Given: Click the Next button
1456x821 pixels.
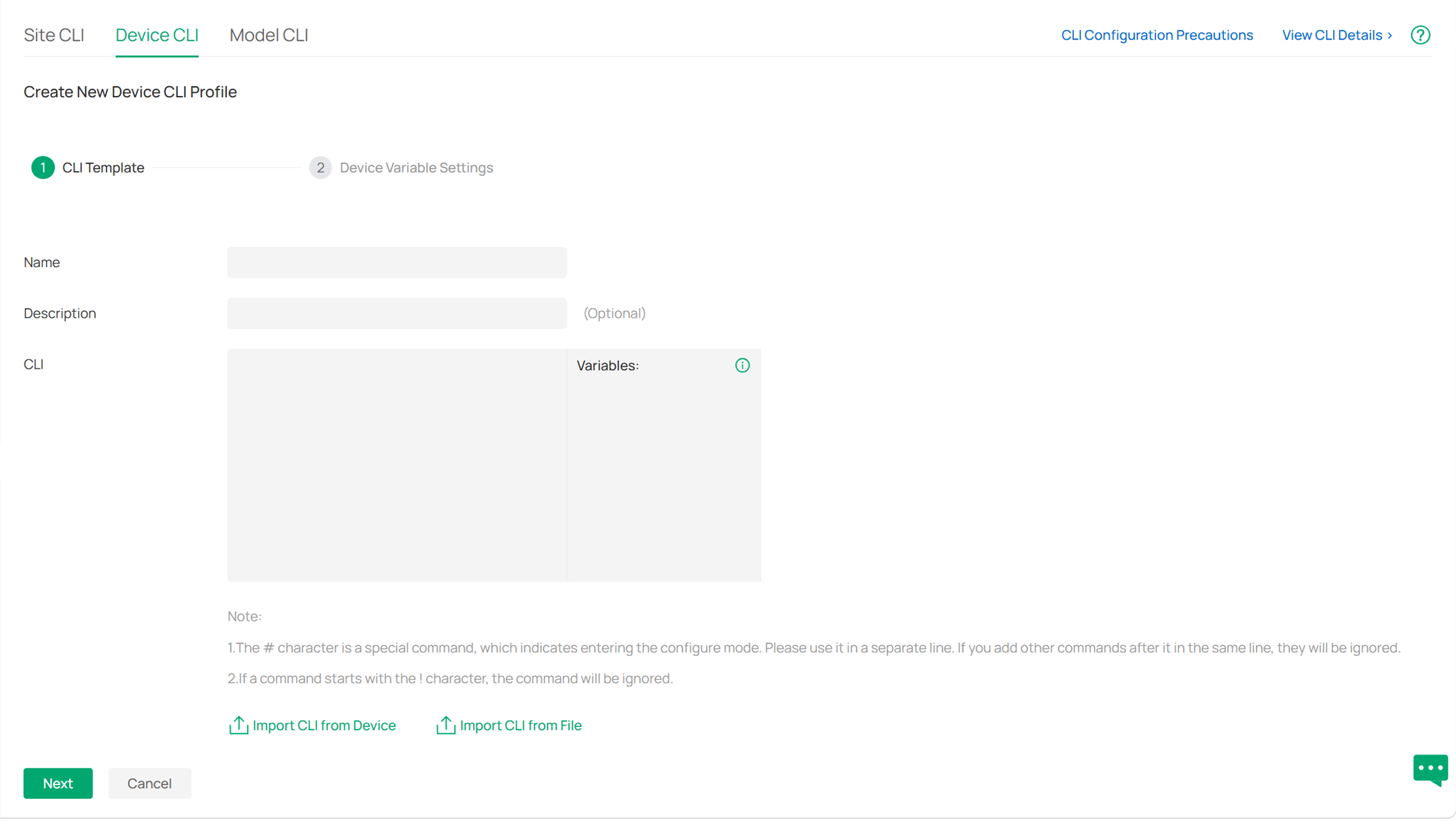Looking at the screenshot, I should 58,783.
